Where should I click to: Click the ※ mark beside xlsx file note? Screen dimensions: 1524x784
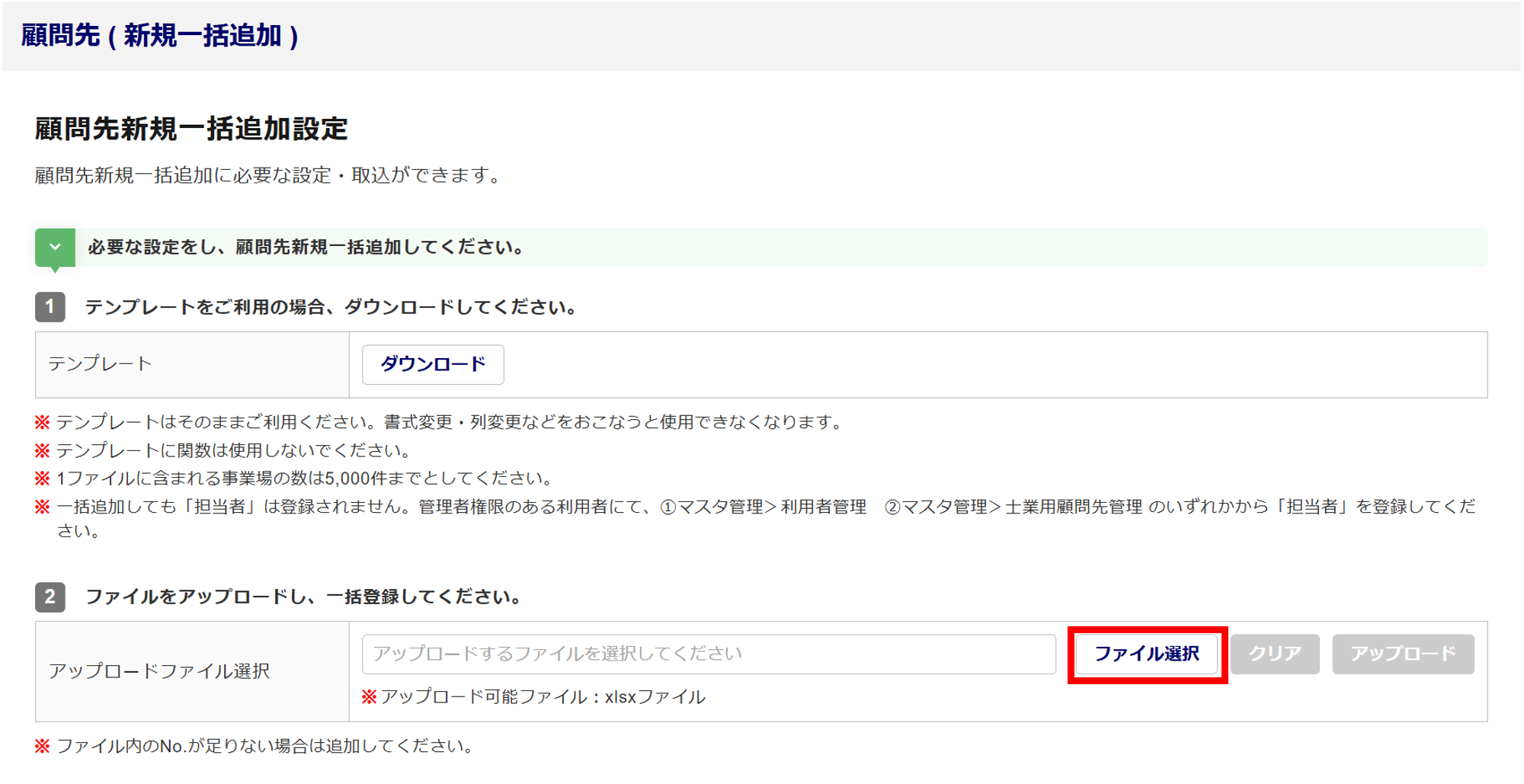(x=370, y=697)
